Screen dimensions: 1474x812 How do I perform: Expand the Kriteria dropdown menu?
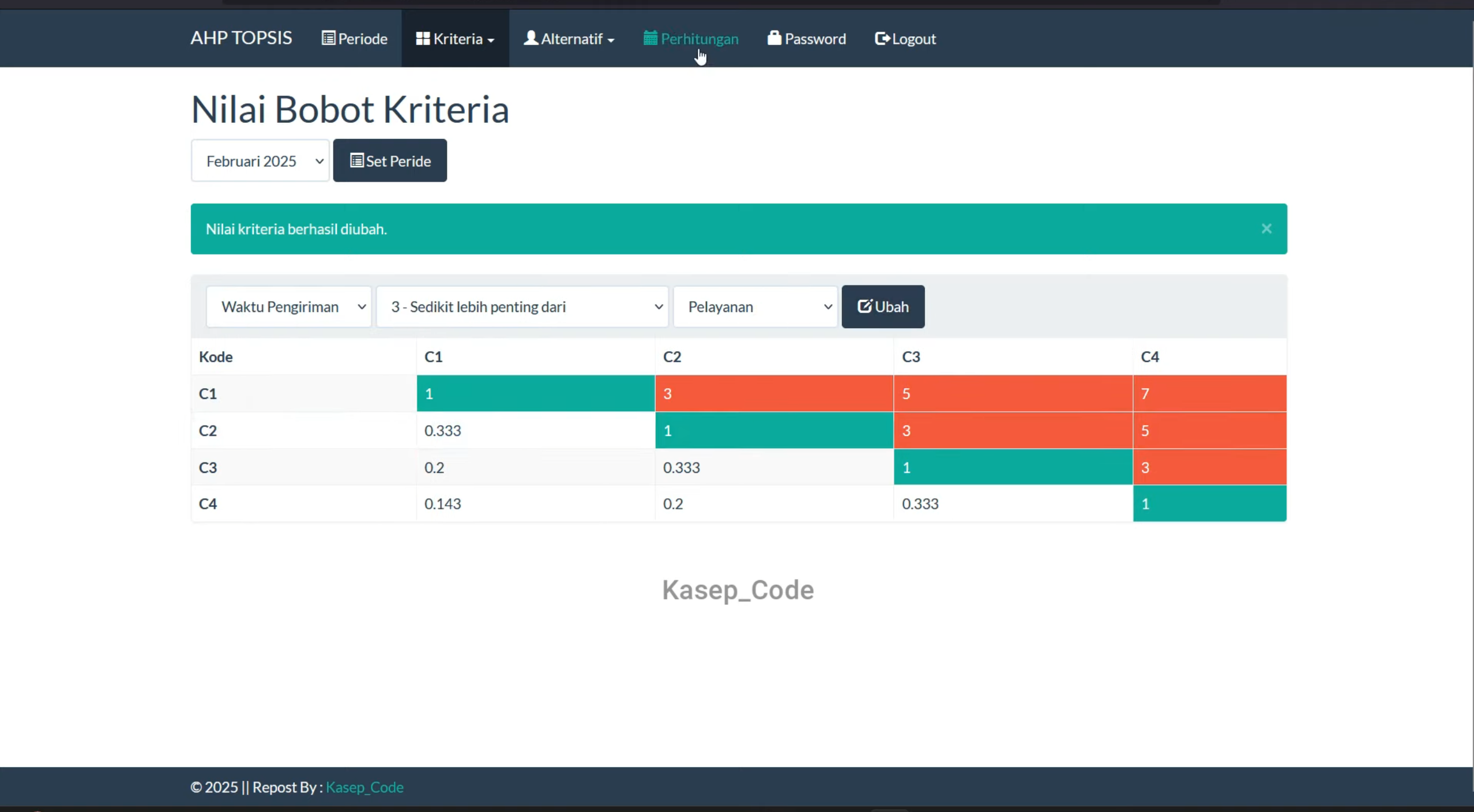[455, 38]
